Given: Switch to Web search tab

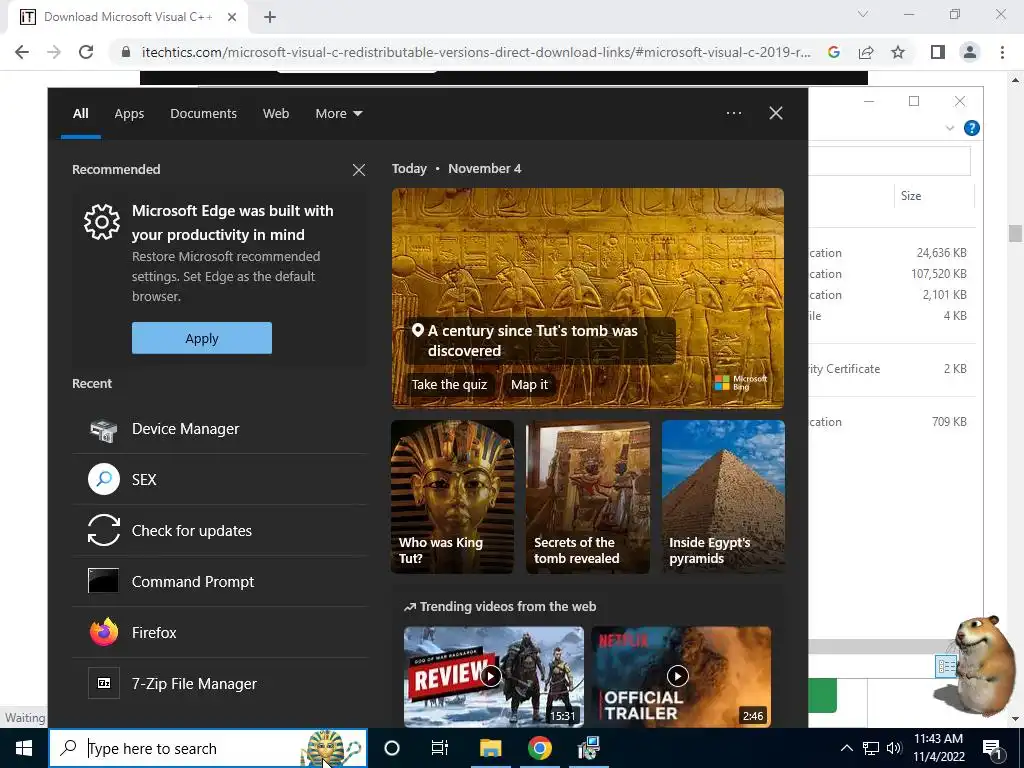Looking at the screenshot, I should [276, 114].
